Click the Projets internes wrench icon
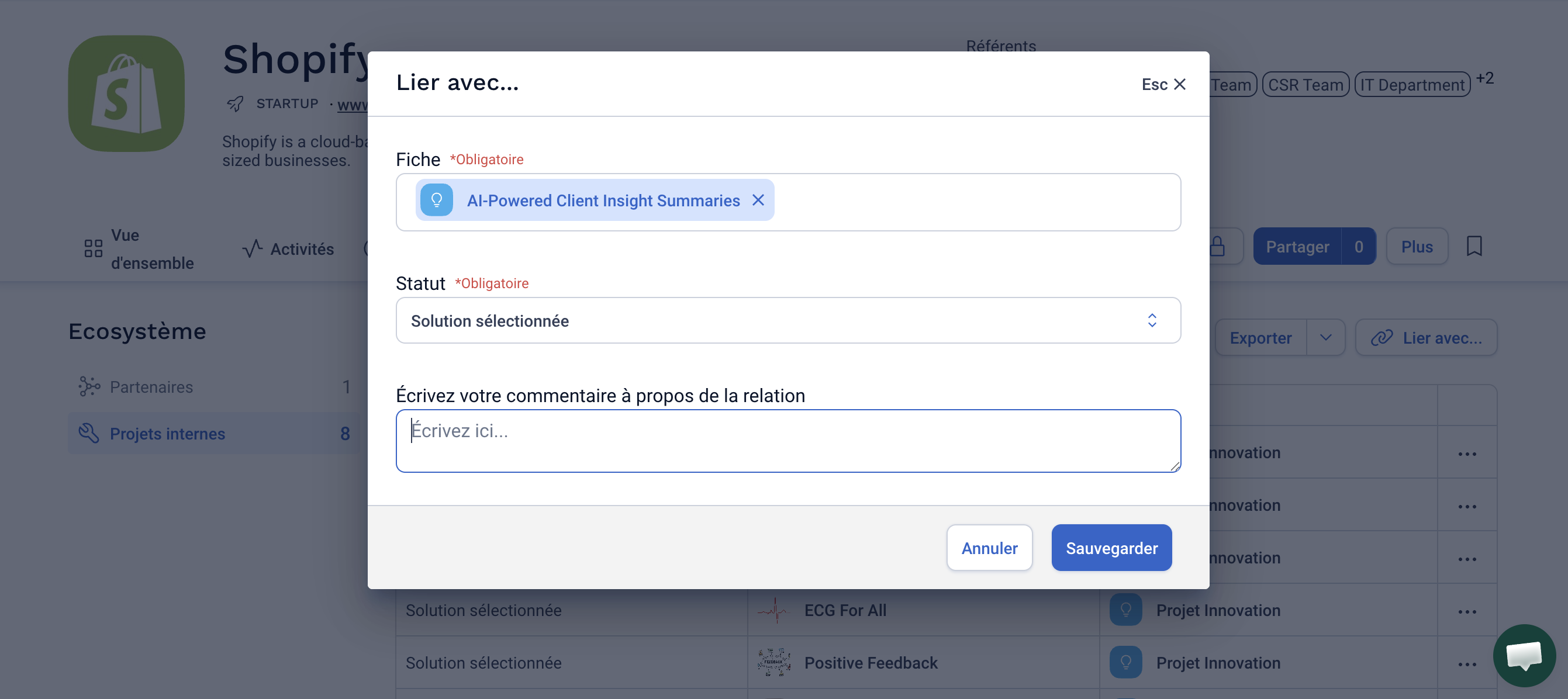The height and width of the screenshot is (699, 1568). tap(89, 433)
